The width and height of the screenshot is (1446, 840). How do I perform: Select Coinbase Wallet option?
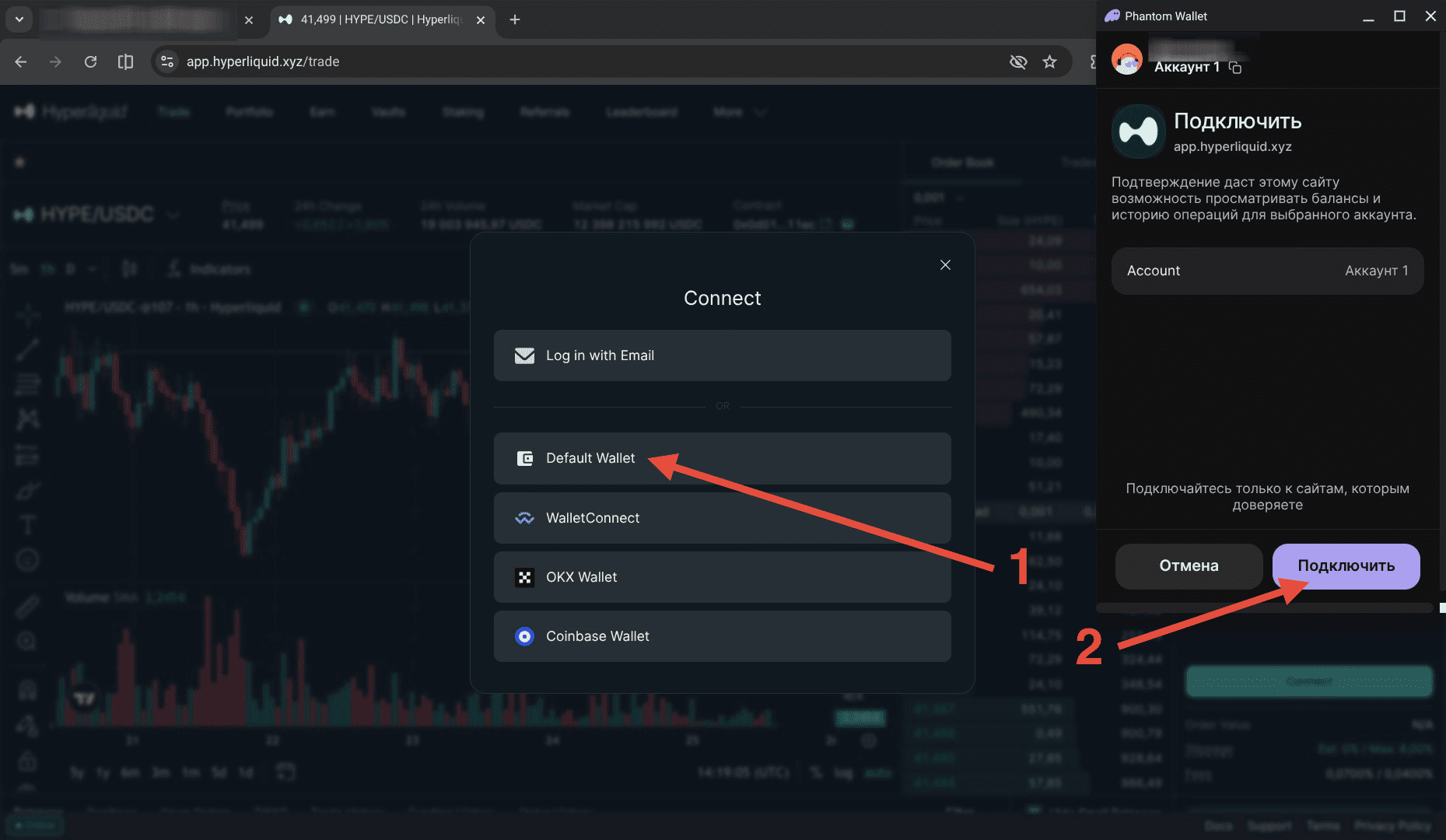(722, 636)
